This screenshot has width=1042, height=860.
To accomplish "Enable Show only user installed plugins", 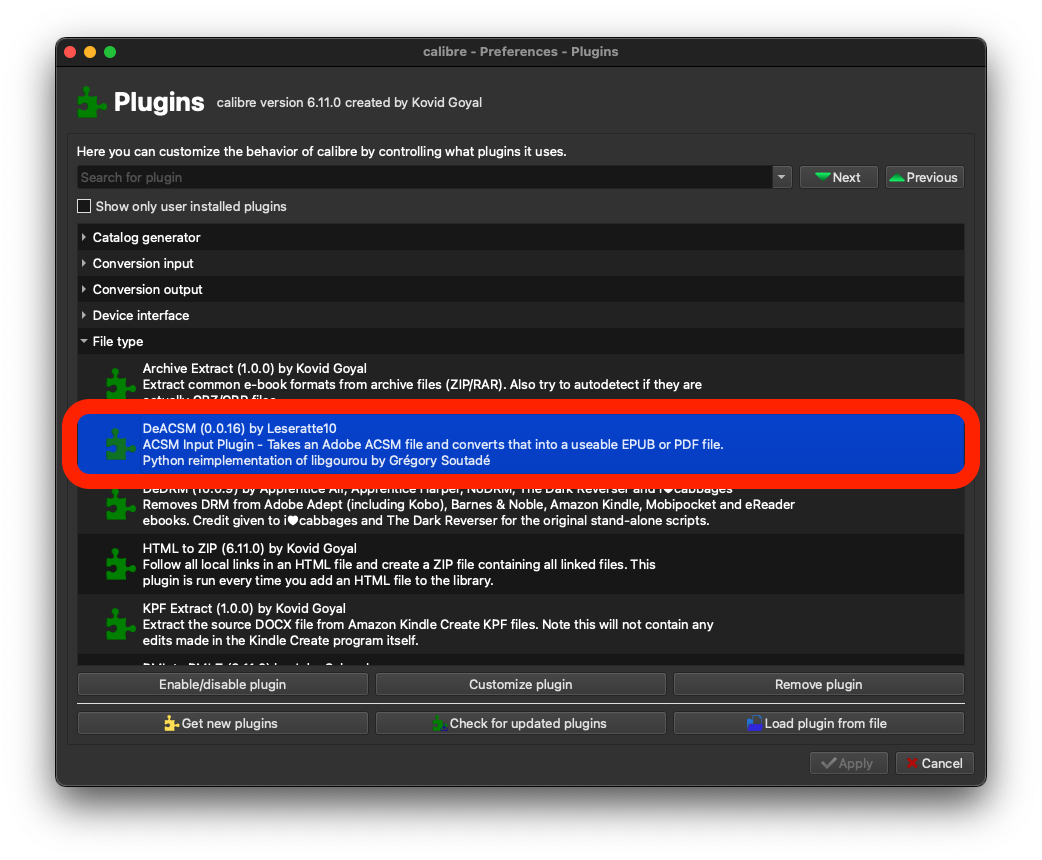I will coord(84,206).
